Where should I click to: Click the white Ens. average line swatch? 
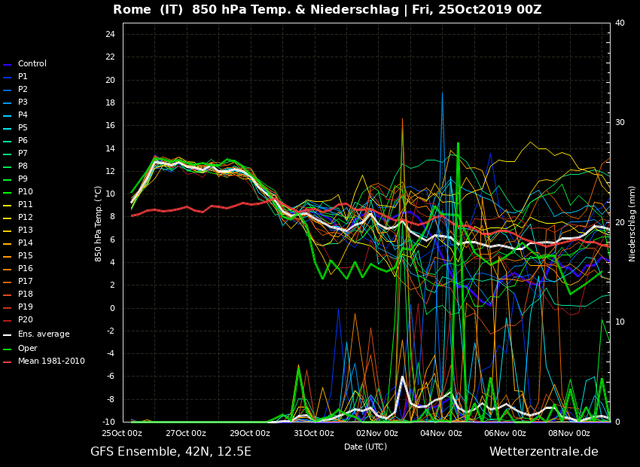pos(7,335)
